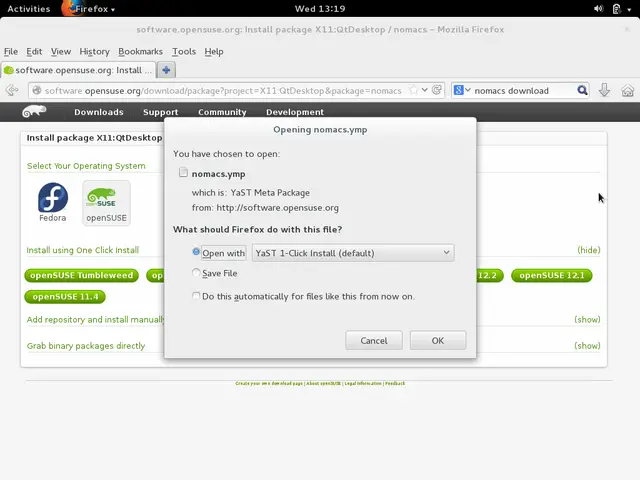Viewport: 640px width, 480px height.
Task: Click the OK button
Action: (438, 340)
